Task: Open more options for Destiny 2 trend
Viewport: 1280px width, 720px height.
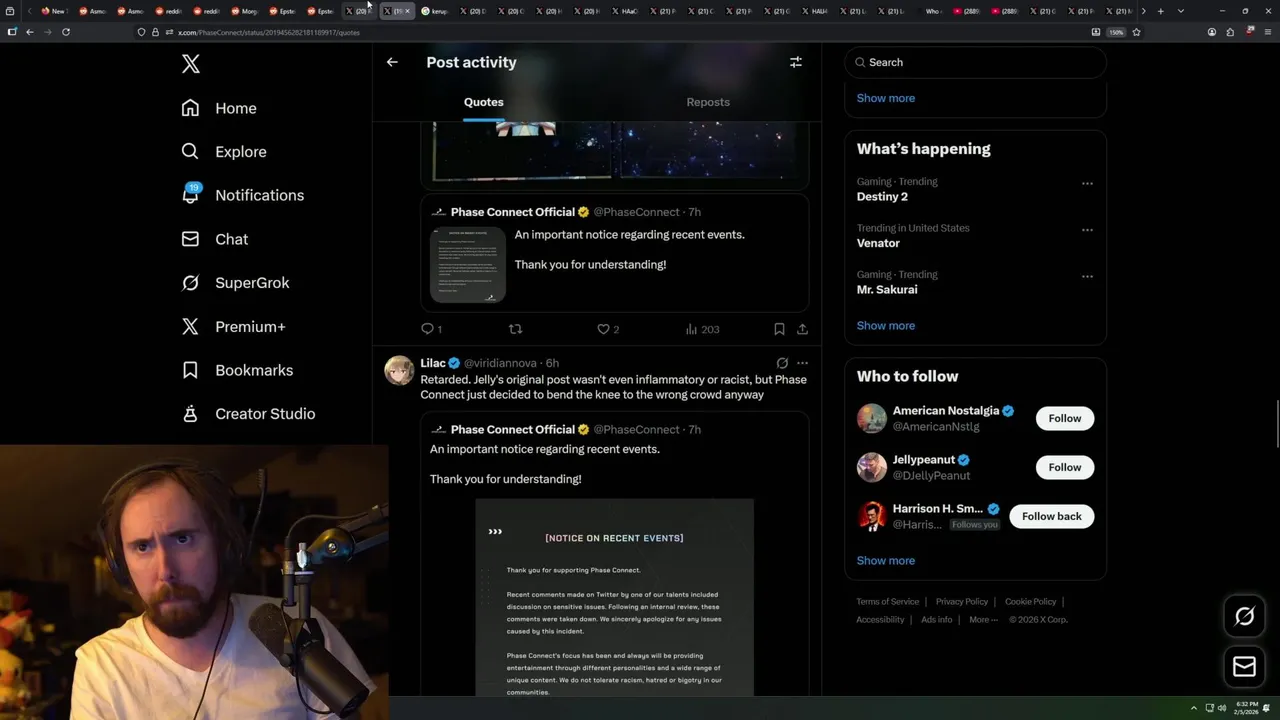Action: [1087, 184]
